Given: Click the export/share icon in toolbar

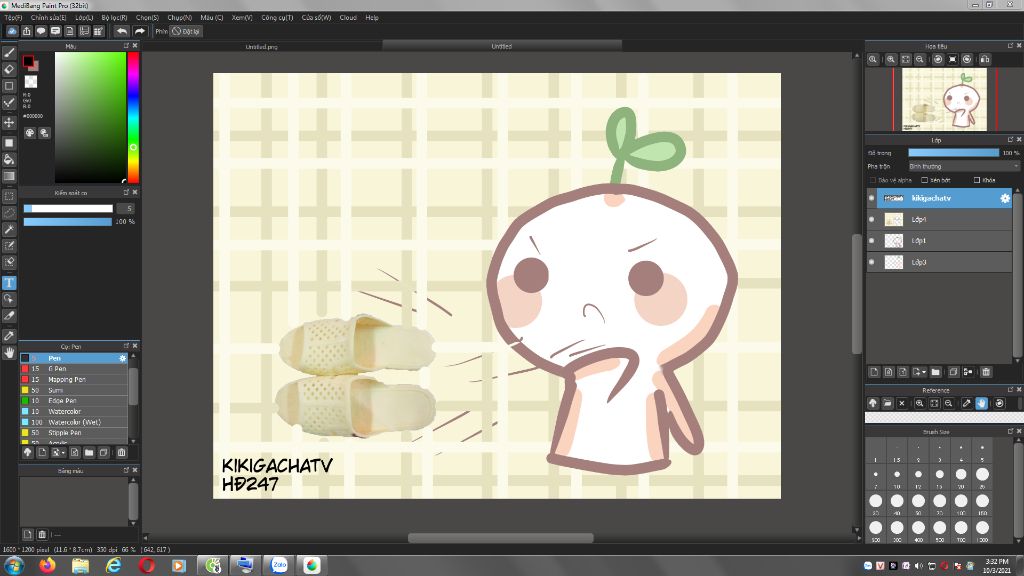Looking at the screenshot, I should [27, 31].
